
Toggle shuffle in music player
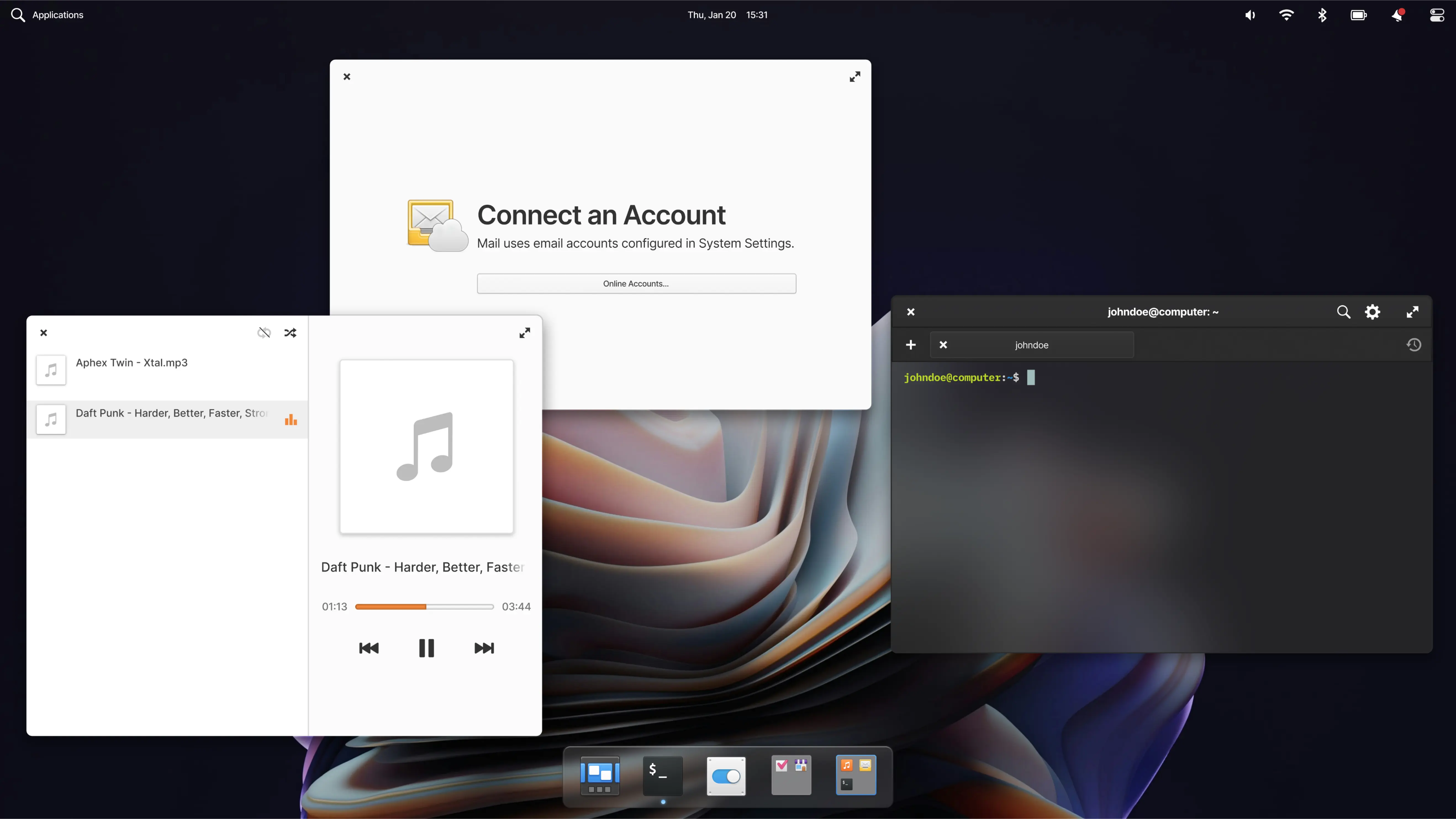pyautogui.click(x=291, y=333)
